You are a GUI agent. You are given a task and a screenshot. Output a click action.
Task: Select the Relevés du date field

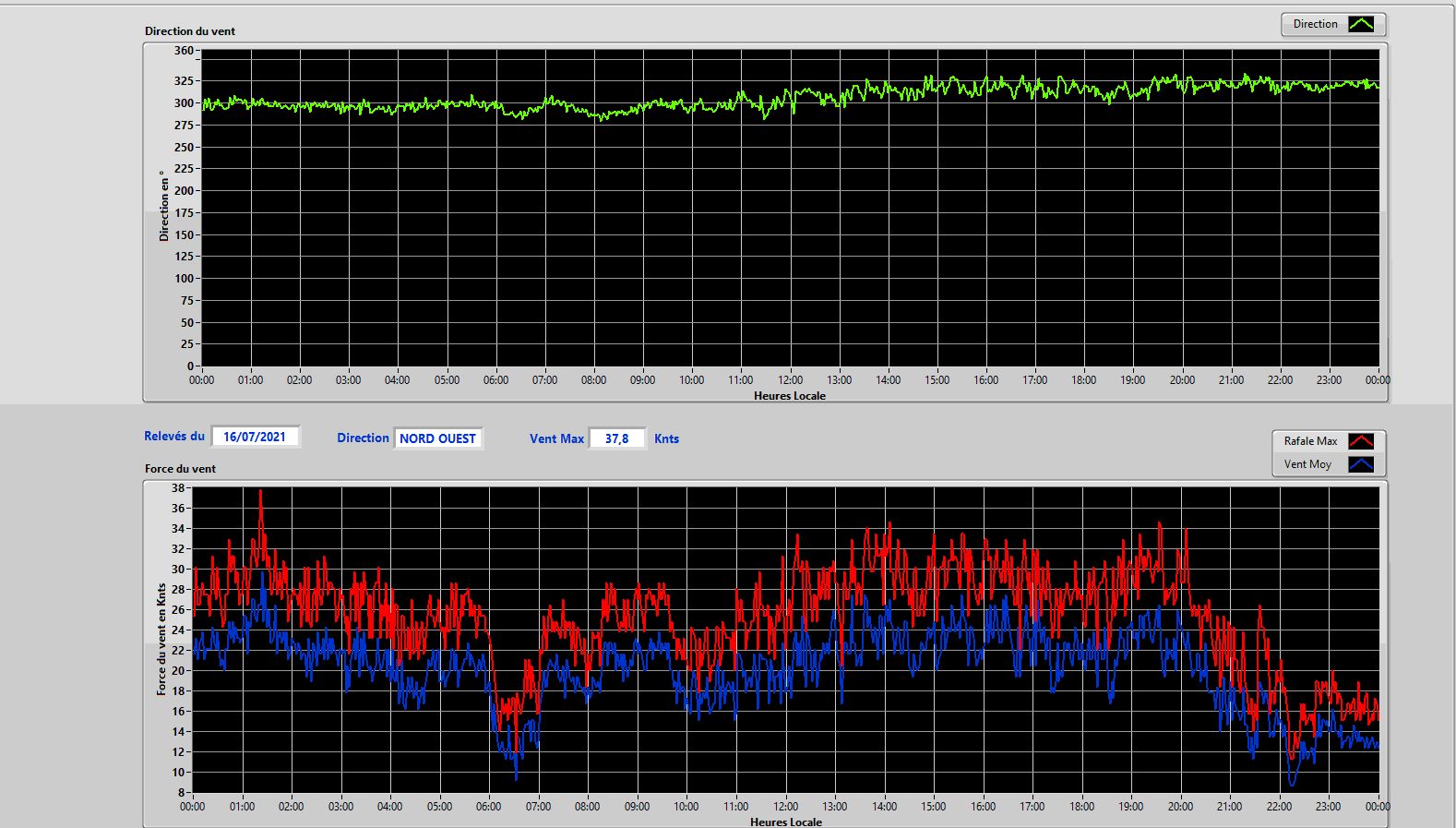tap(255, 437)
